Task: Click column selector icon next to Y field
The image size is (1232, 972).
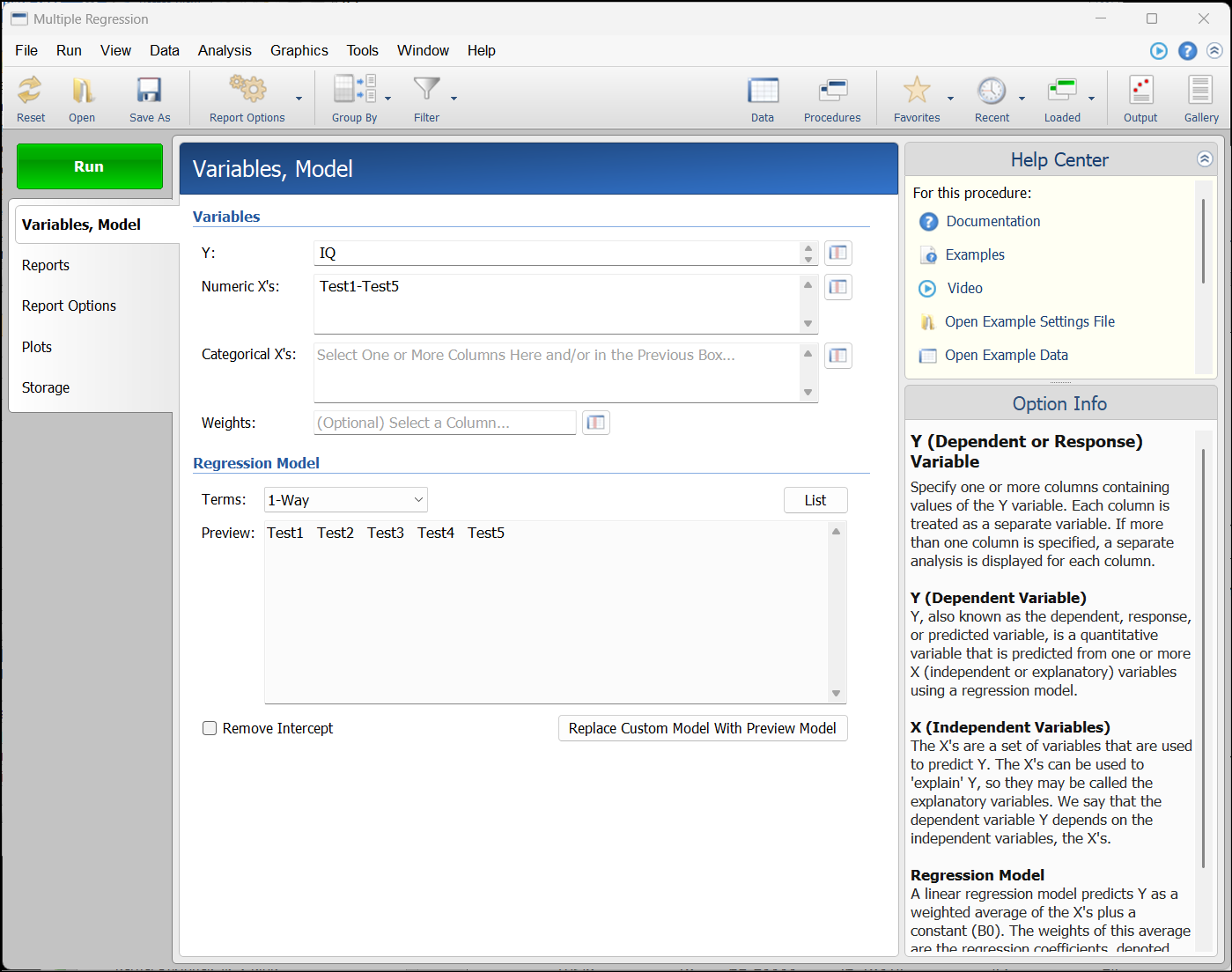Action: (837, 254)
